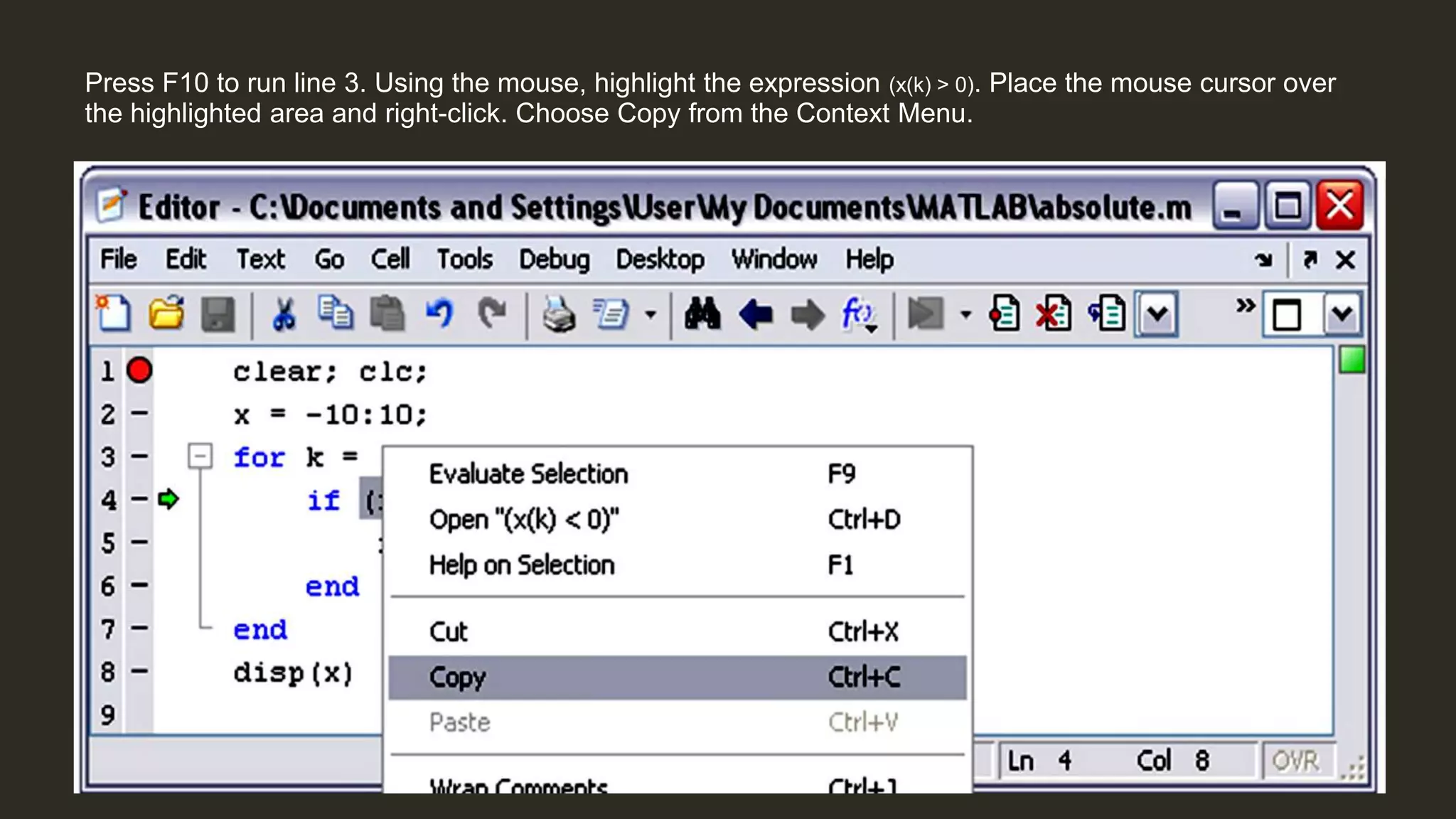Click the Back navigation arrow
Viewport: 1456px width, 819px height.
click(x=755, y=314)
